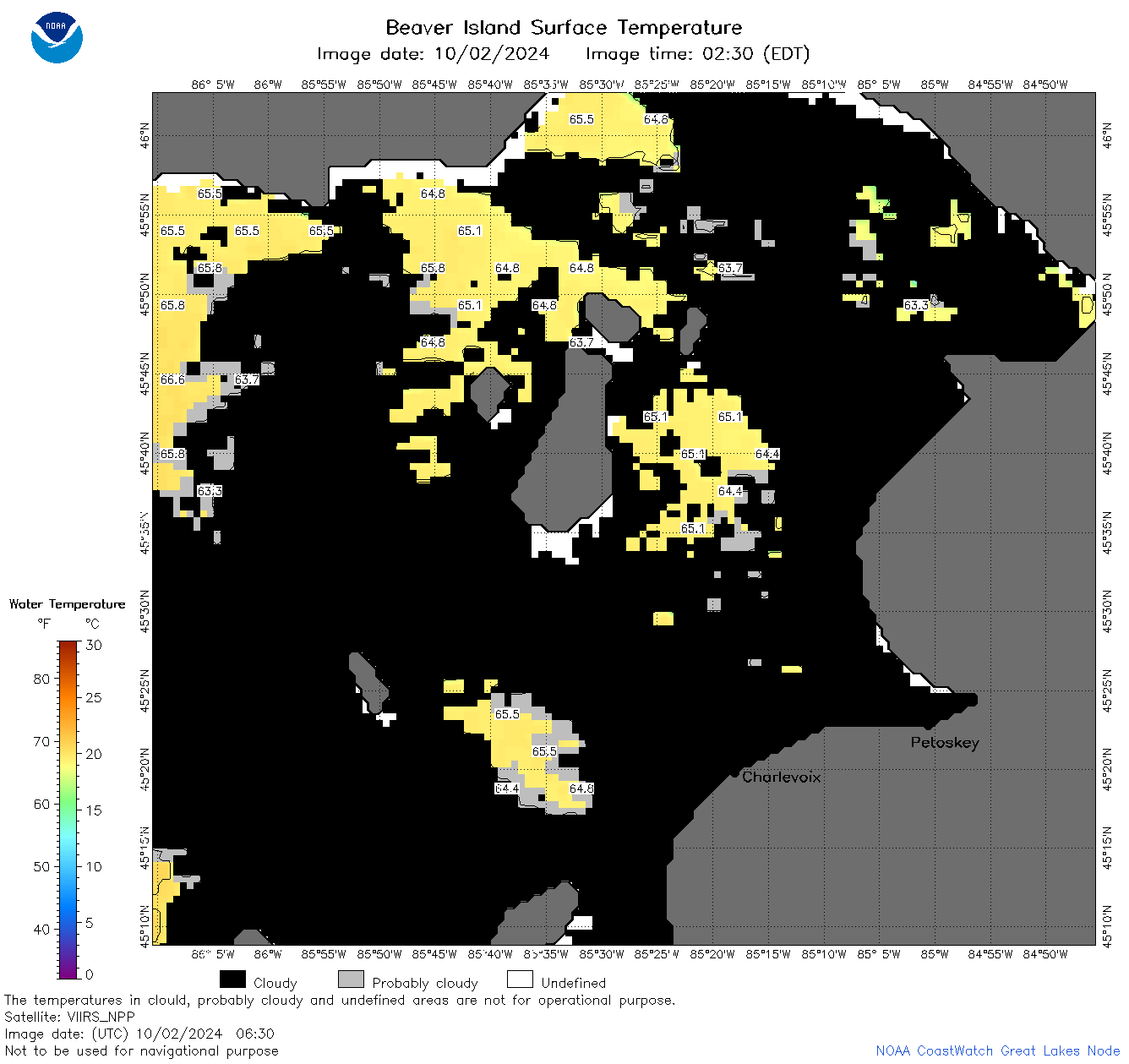Click the 30 Celsius scale tick label
This screenshot has height=1064, width=1129.
pyautogui.click(x=94, y=645)
